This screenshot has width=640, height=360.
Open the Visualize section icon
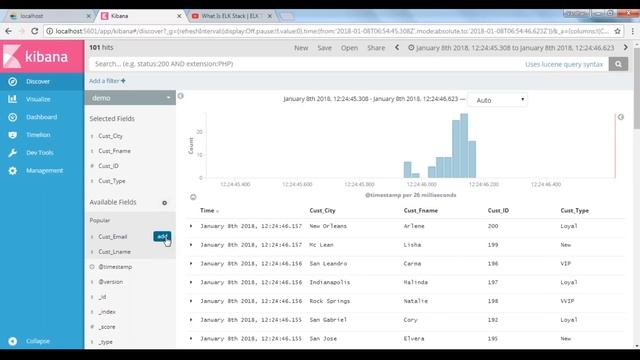13,99
